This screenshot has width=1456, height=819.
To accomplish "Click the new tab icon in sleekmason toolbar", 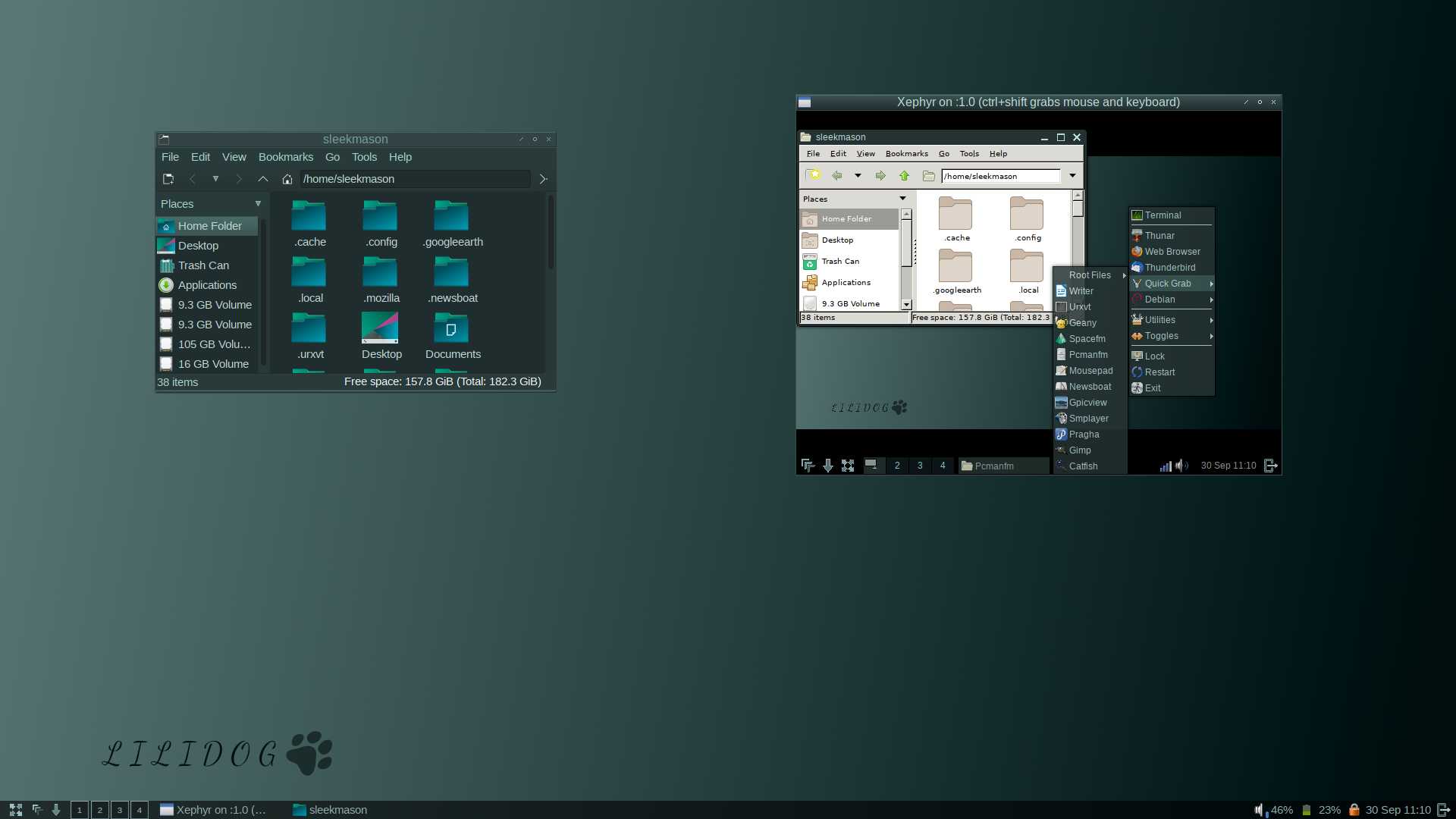I will (168, 179).
